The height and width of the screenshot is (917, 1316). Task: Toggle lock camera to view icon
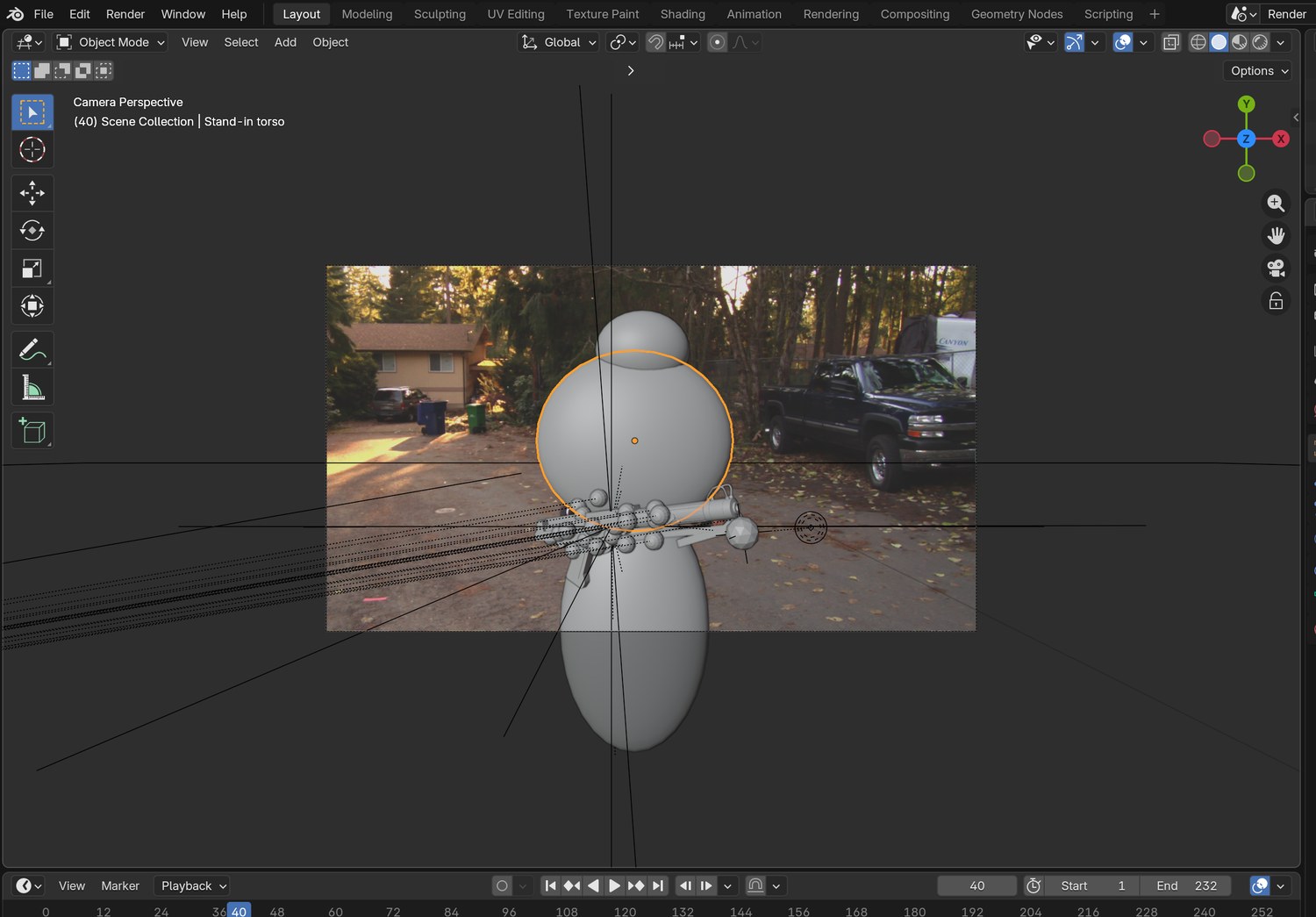[1276, 301]
